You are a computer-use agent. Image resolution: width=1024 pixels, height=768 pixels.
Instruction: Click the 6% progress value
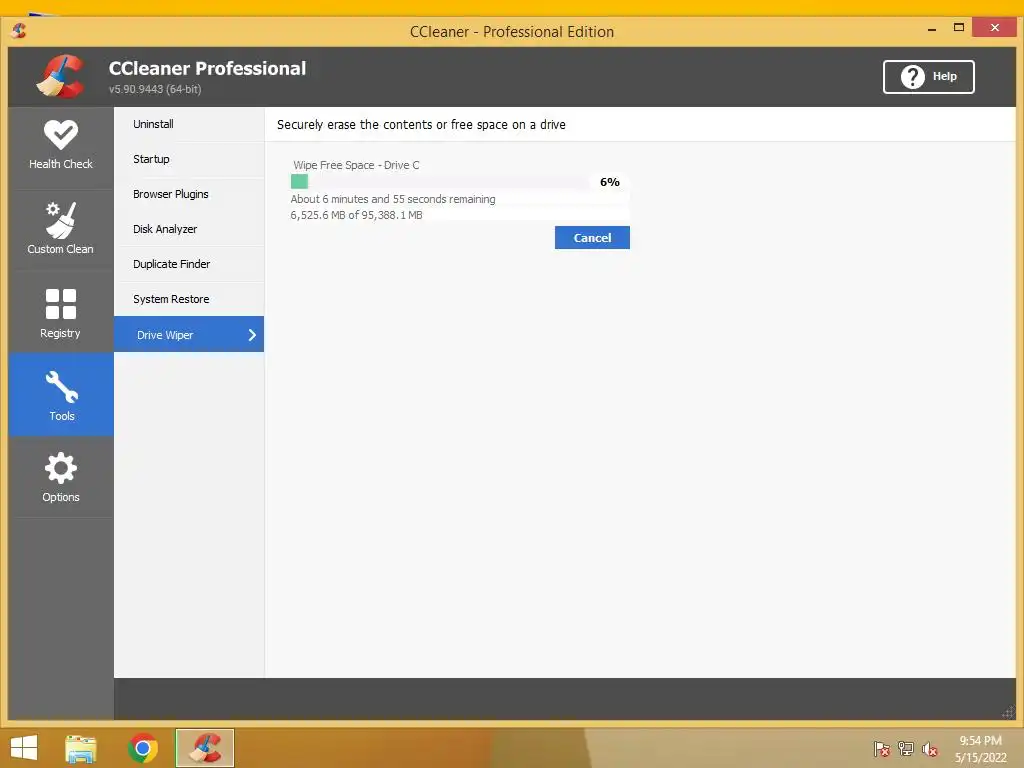[x=610, y=182]
